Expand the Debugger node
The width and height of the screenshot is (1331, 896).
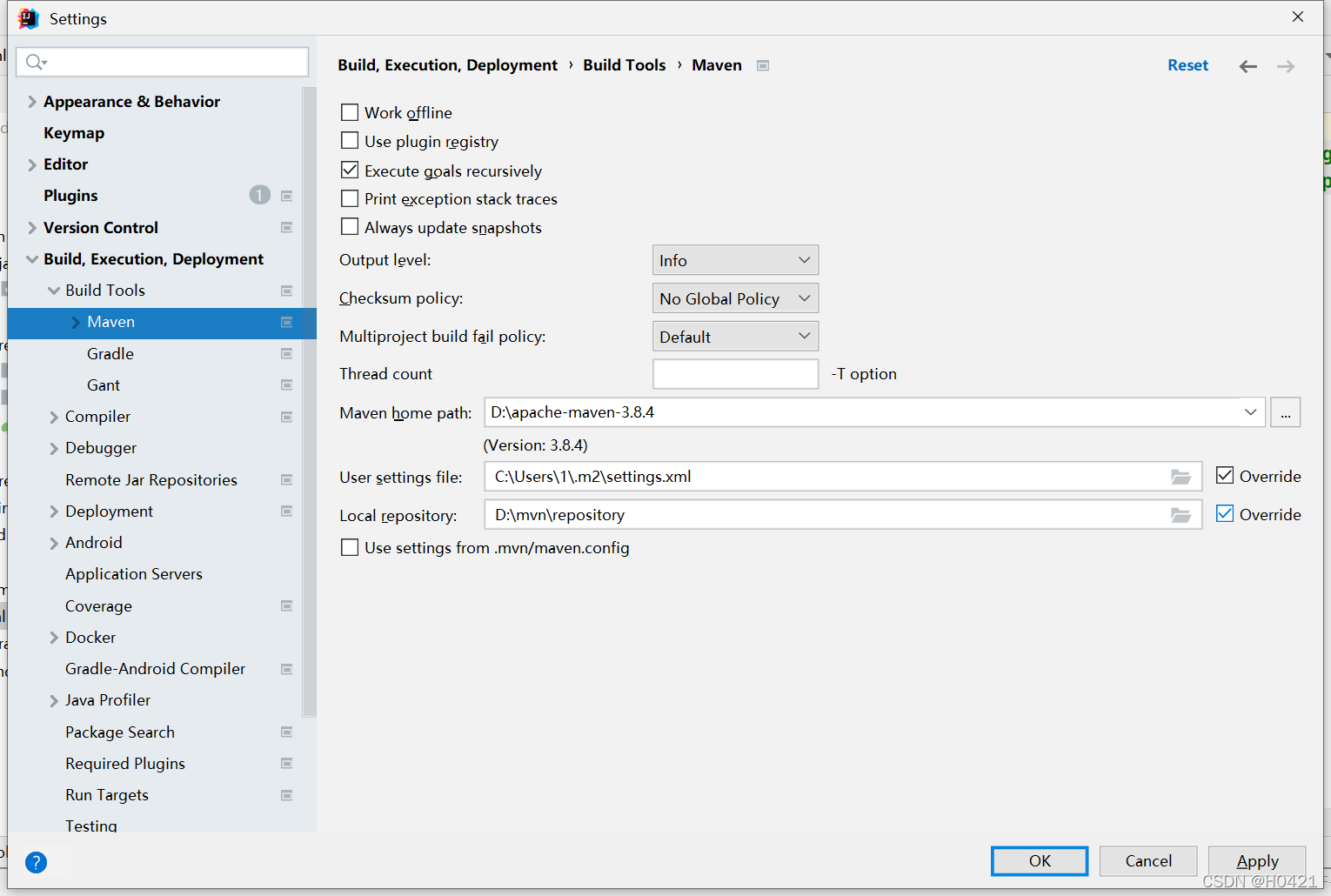(54, 448)
